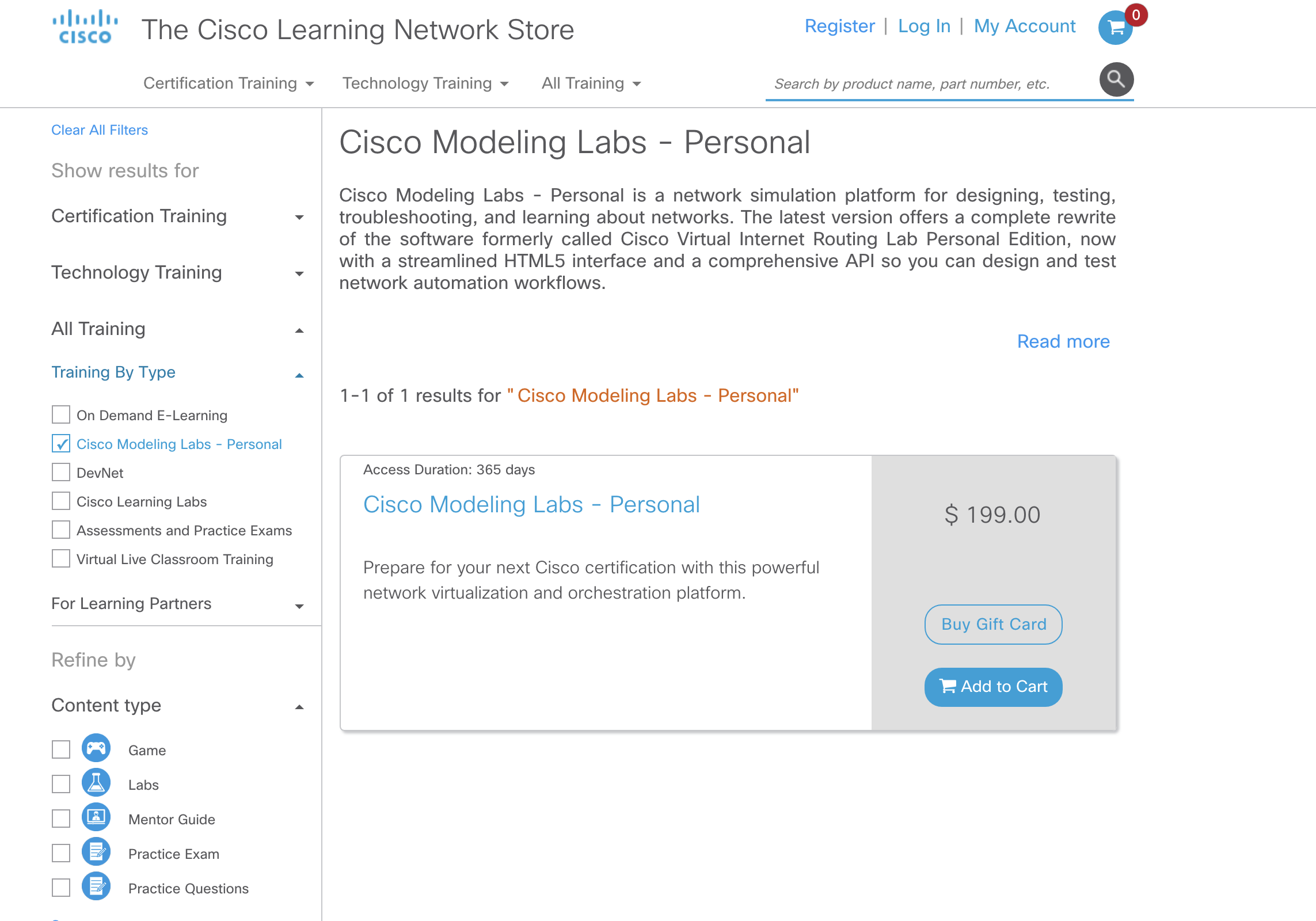Viewport: 1316px width, 921px height.
Task: Click the Practice Exam icon
Action: pos(96,853)
